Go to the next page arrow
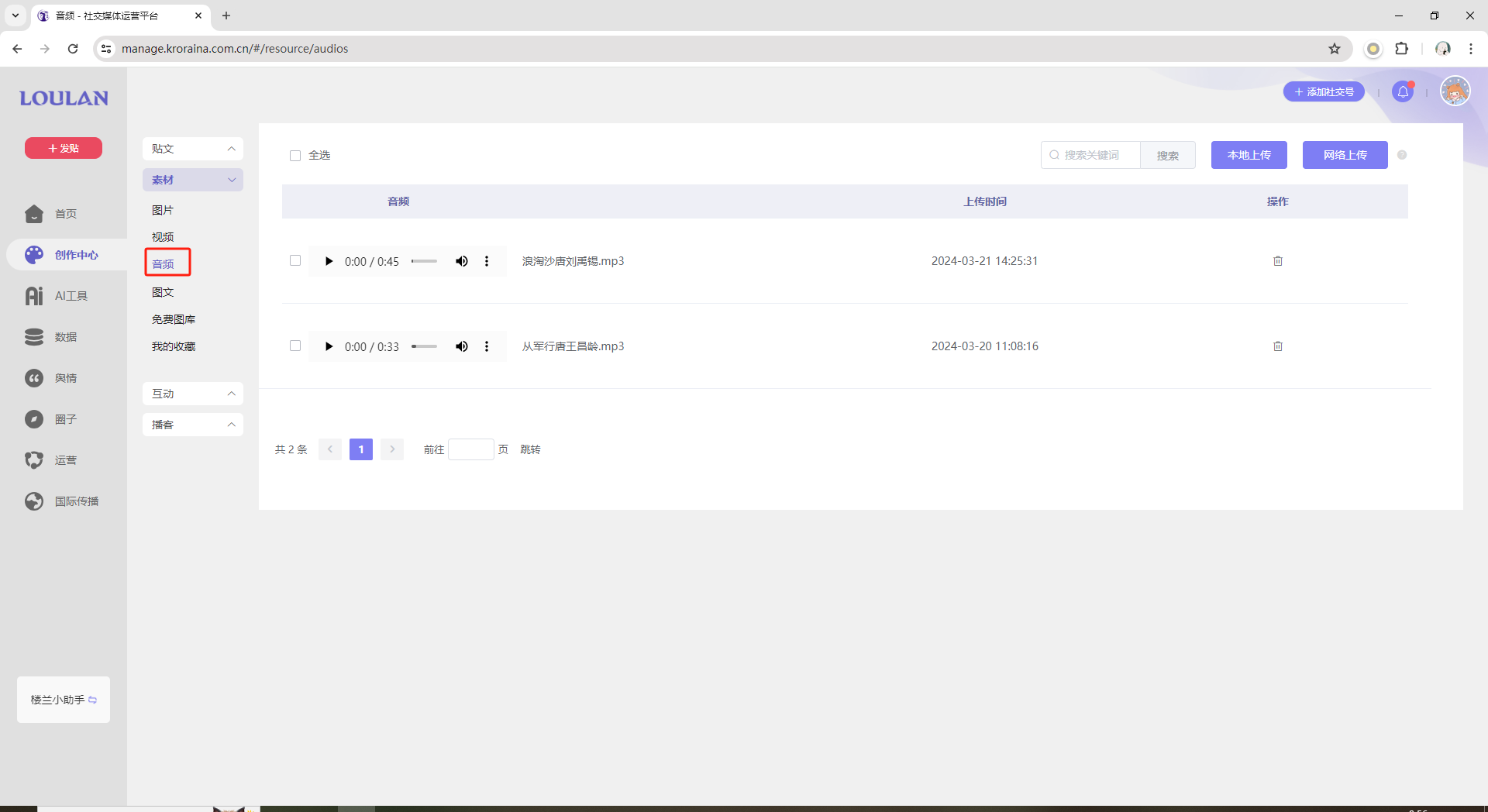 coord(392,449)
